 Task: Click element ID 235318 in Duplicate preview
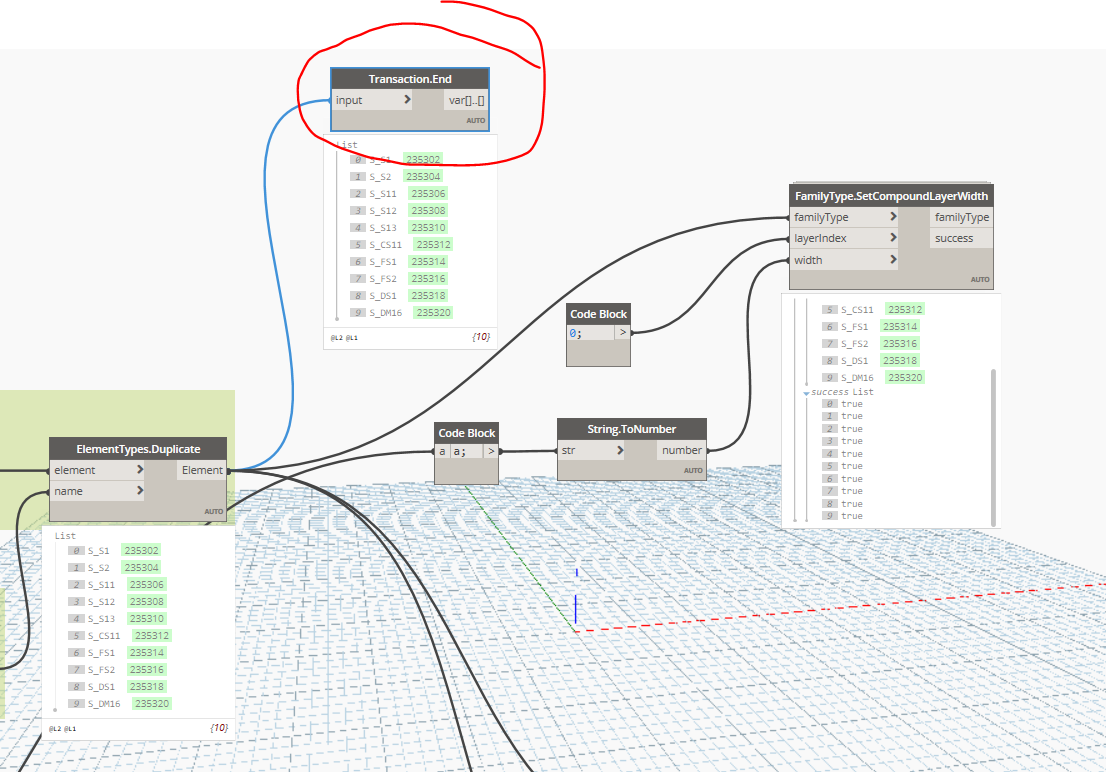[x=147, y=687]
